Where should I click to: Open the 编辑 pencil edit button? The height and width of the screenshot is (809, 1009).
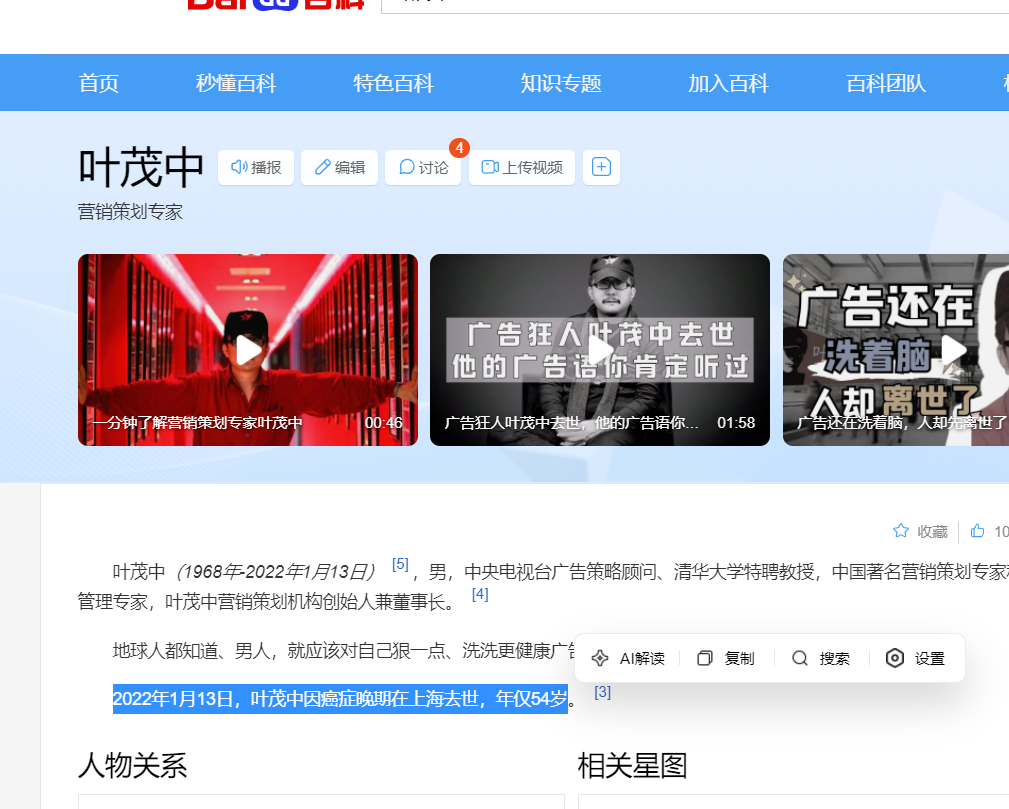[339, 167]
